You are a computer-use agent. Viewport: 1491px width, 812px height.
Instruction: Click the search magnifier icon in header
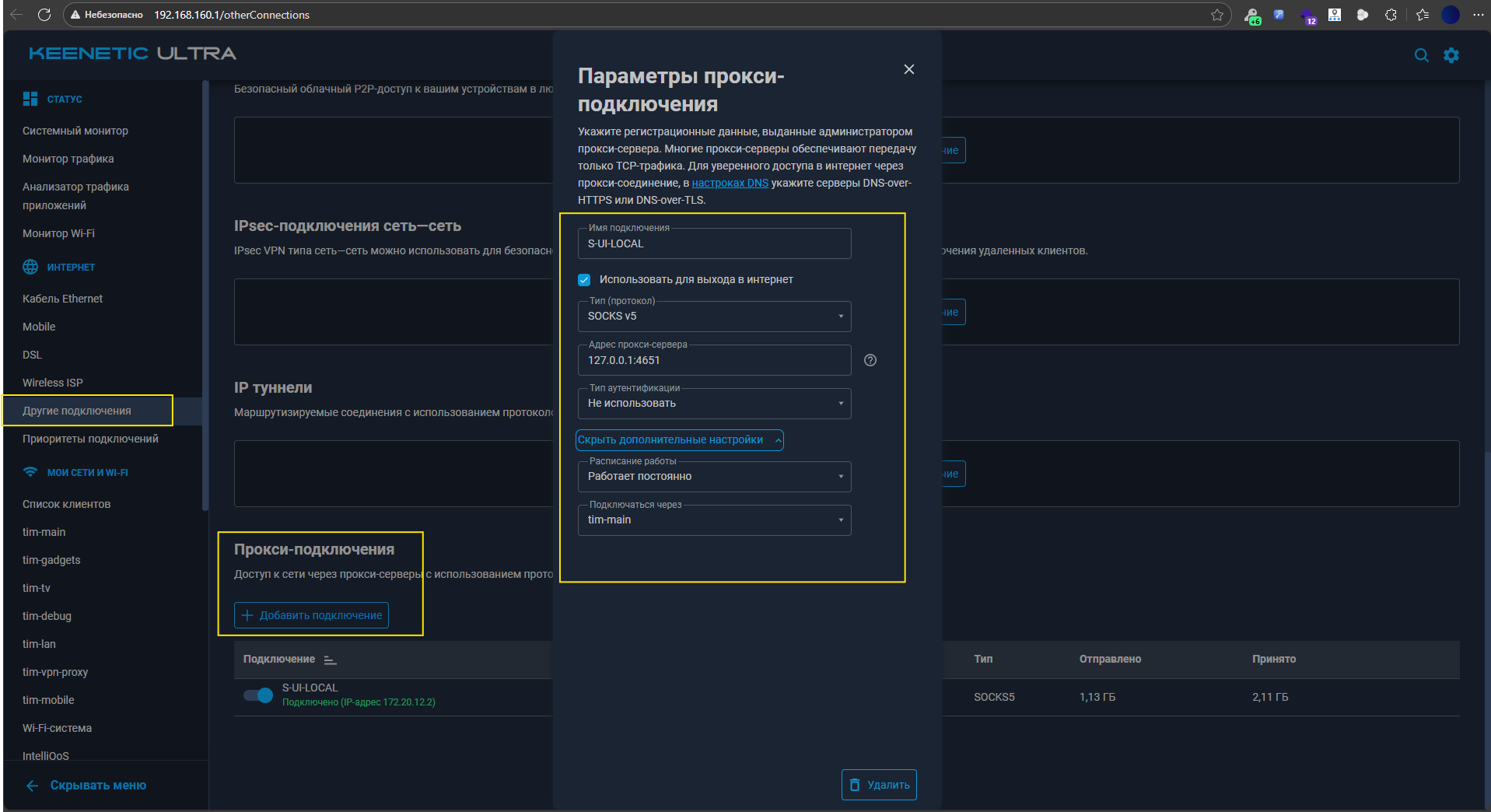(x=1421, y=55)
